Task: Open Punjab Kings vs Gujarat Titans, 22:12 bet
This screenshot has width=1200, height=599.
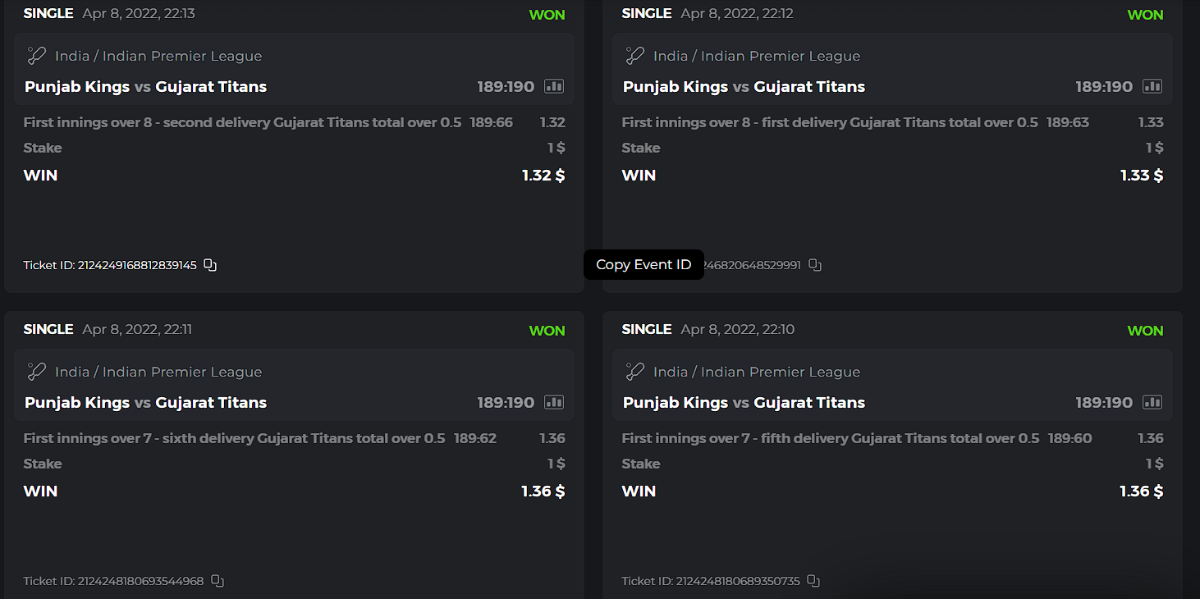Action: click(x=744, y=87)
